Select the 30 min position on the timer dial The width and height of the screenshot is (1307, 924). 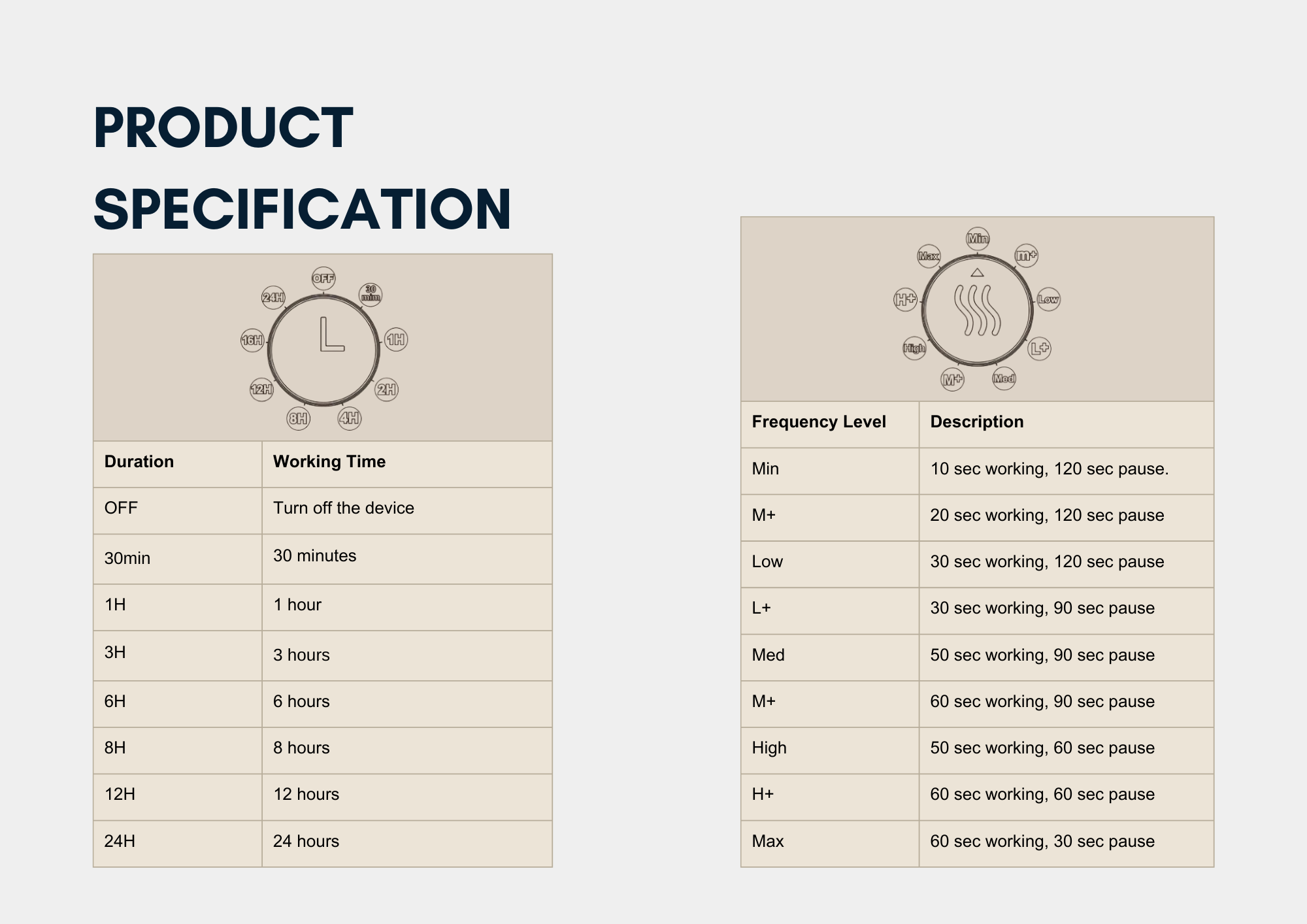point(371,294)
